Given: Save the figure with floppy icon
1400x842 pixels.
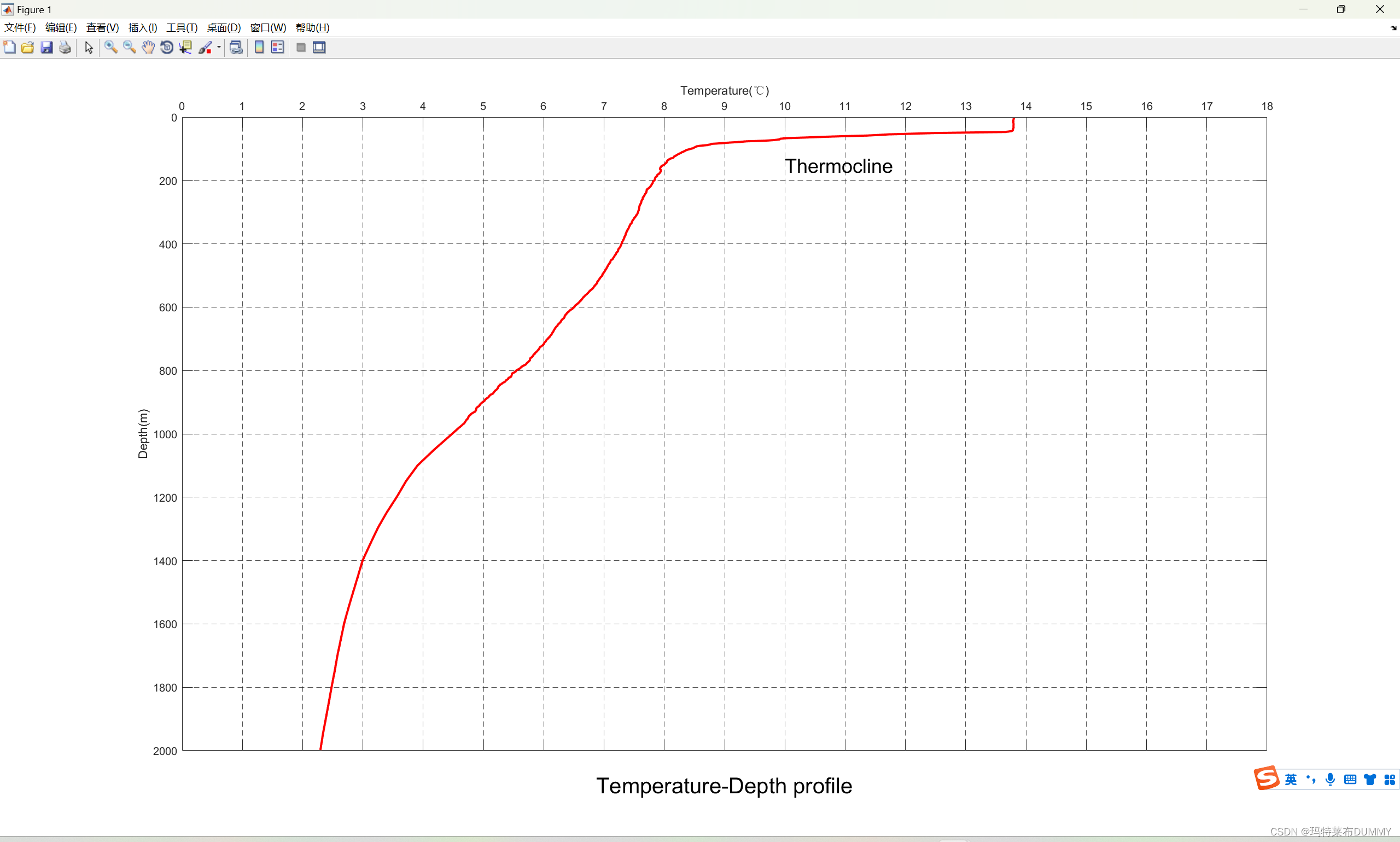Looking at the screenshot, I should pyautogui.click(x=46, y=48).
